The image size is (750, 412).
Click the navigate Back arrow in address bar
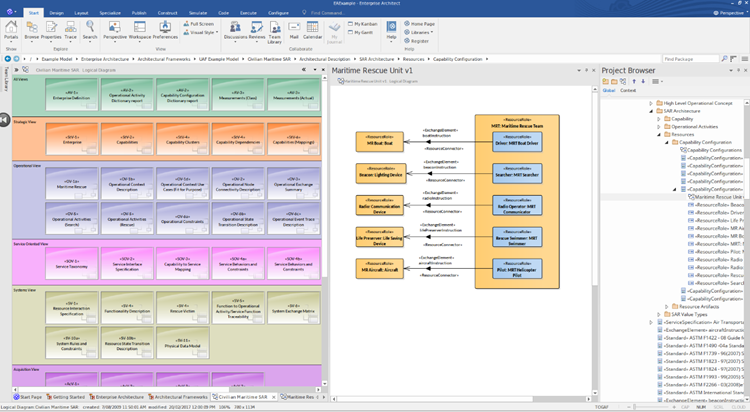(8, 59)
